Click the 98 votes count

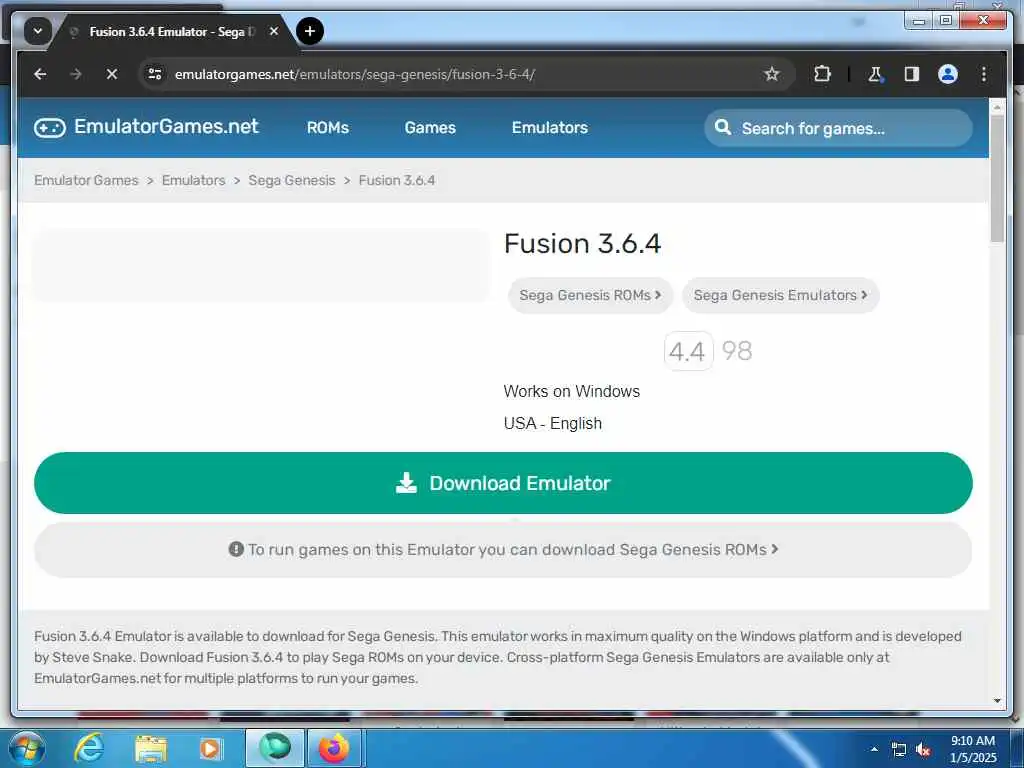(737, 351)
